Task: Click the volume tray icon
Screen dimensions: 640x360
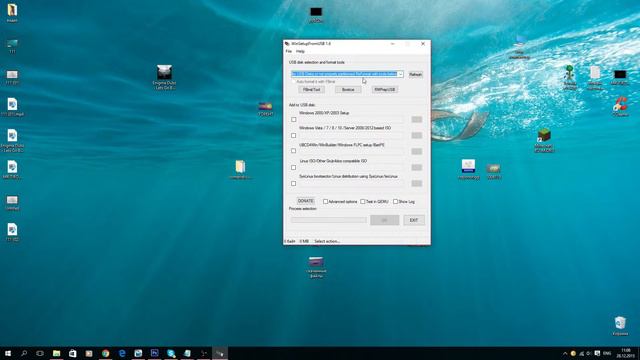Action: [589, 353]
